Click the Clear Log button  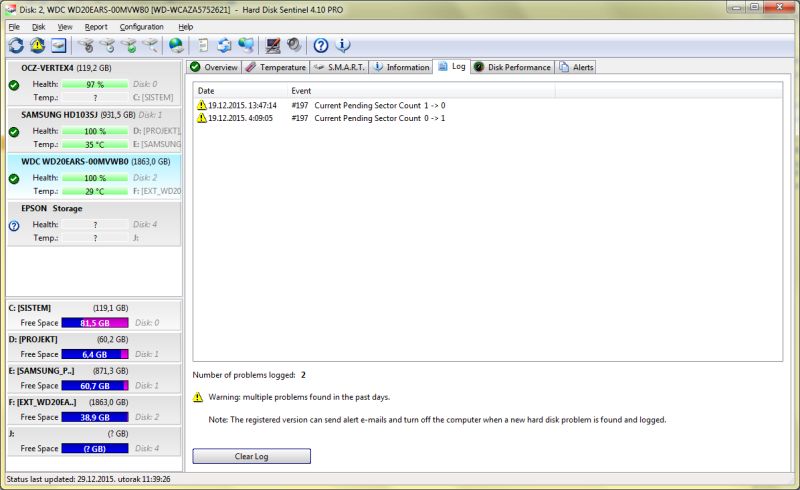252,456
